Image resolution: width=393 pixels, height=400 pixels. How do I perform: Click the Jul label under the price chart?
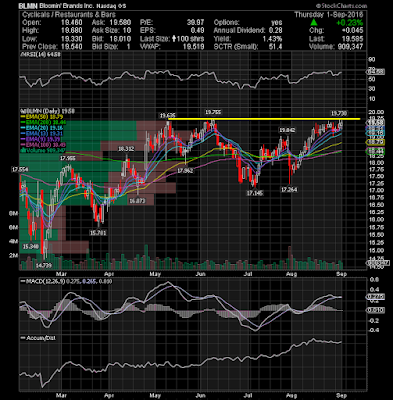click(x=248, y=274)
